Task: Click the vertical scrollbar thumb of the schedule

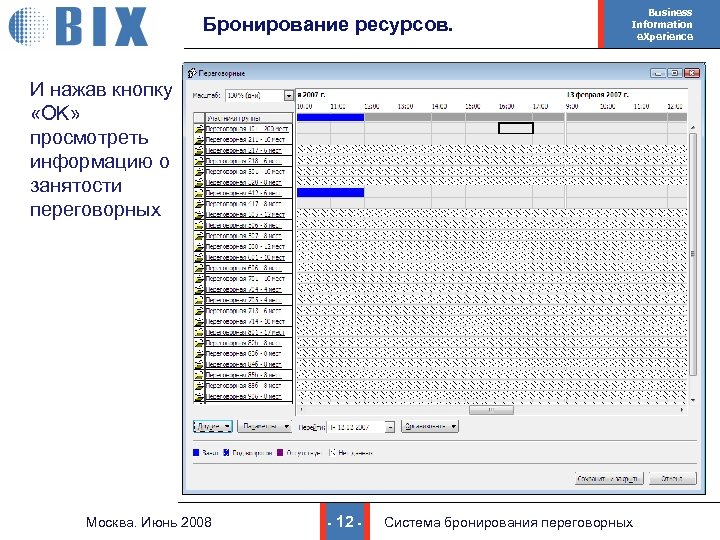Action: click(x=693, y=253)
